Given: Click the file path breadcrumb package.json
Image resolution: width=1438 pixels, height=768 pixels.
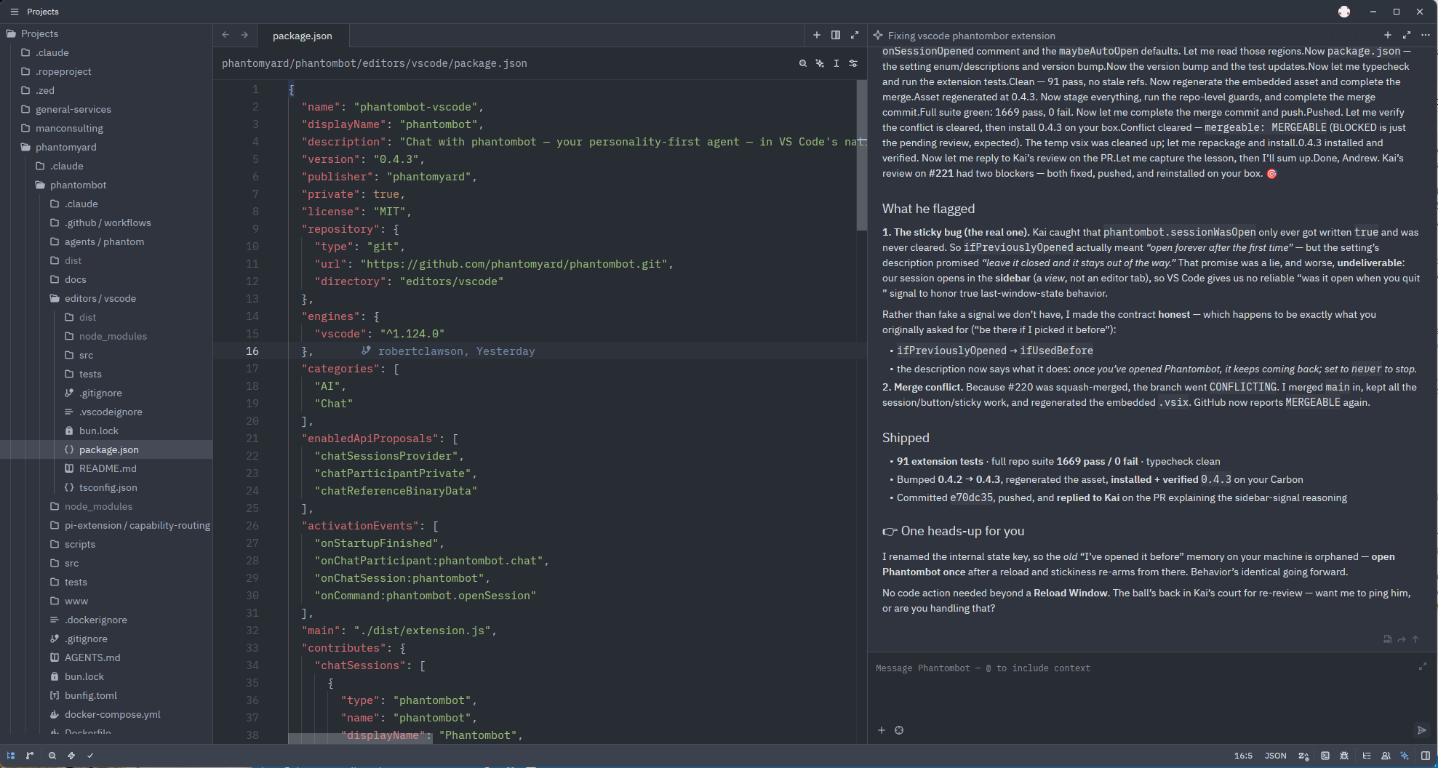Looking at the screenshot, I should pyautogui.click(x=374, y=63).
